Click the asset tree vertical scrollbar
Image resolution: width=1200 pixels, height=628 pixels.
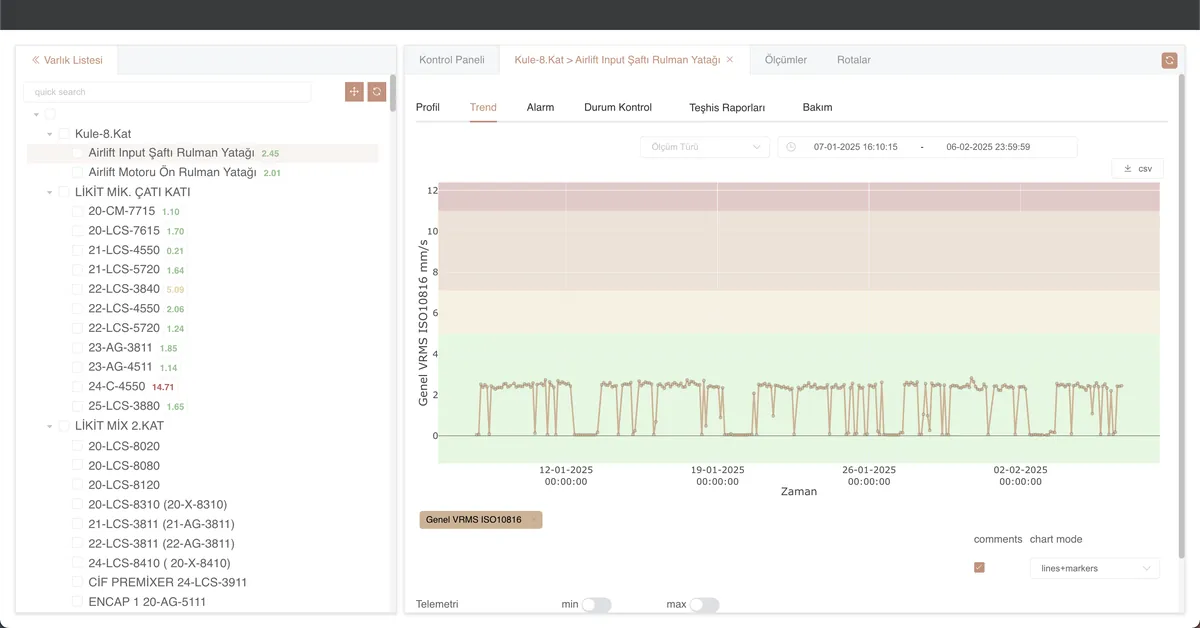(x=393, y=94)
